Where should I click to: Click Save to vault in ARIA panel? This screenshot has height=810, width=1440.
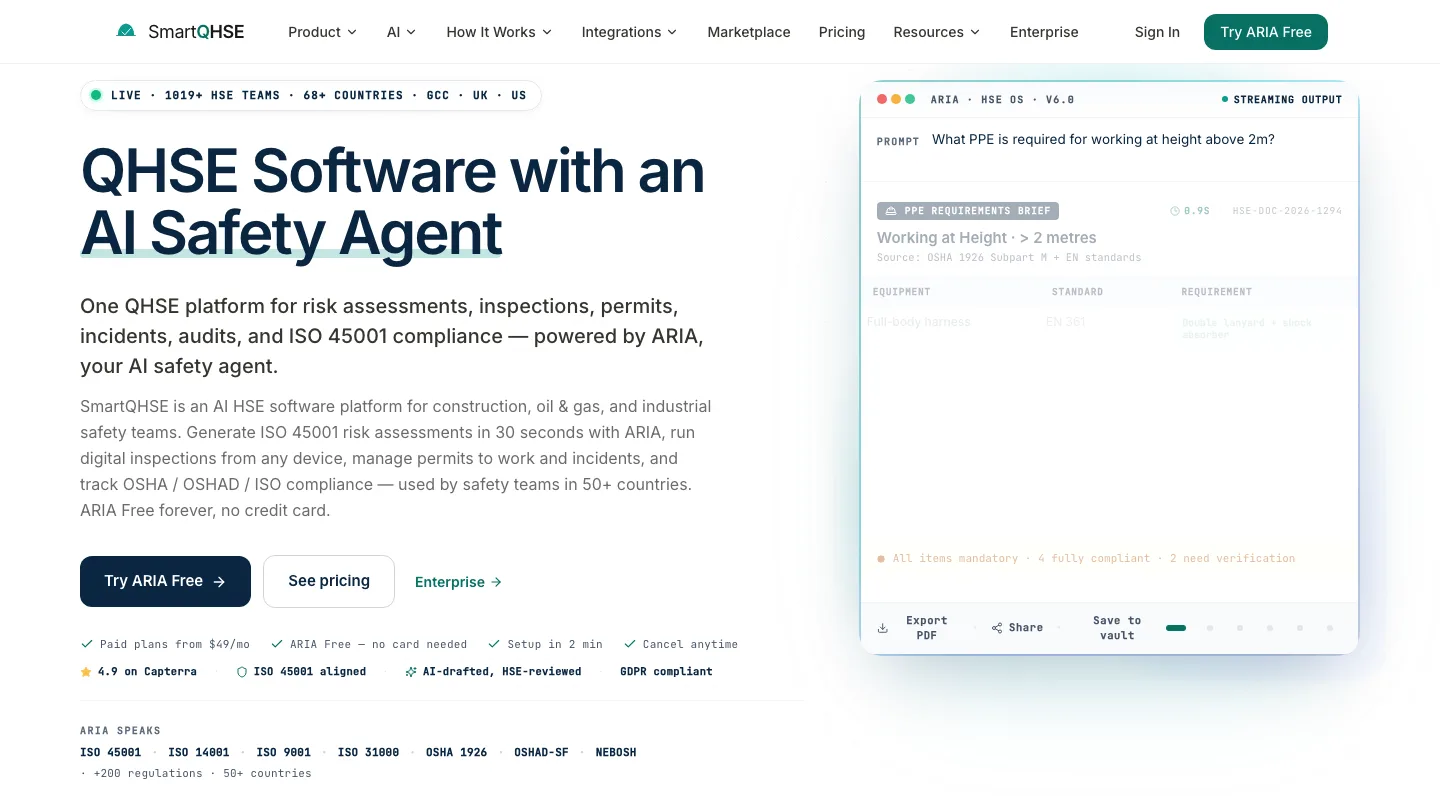coord(1117,628)
